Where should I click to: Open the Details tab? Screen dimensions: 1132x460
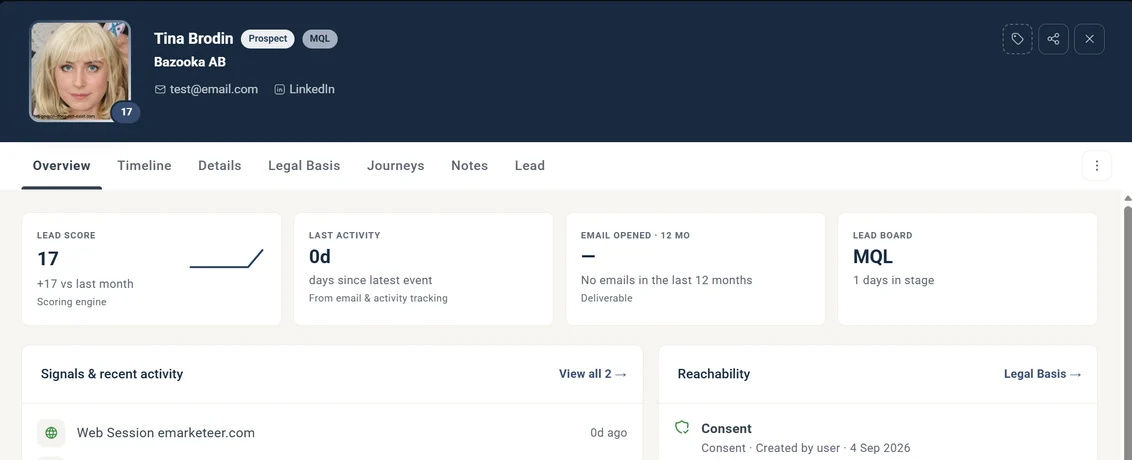(x=219, y=165)
